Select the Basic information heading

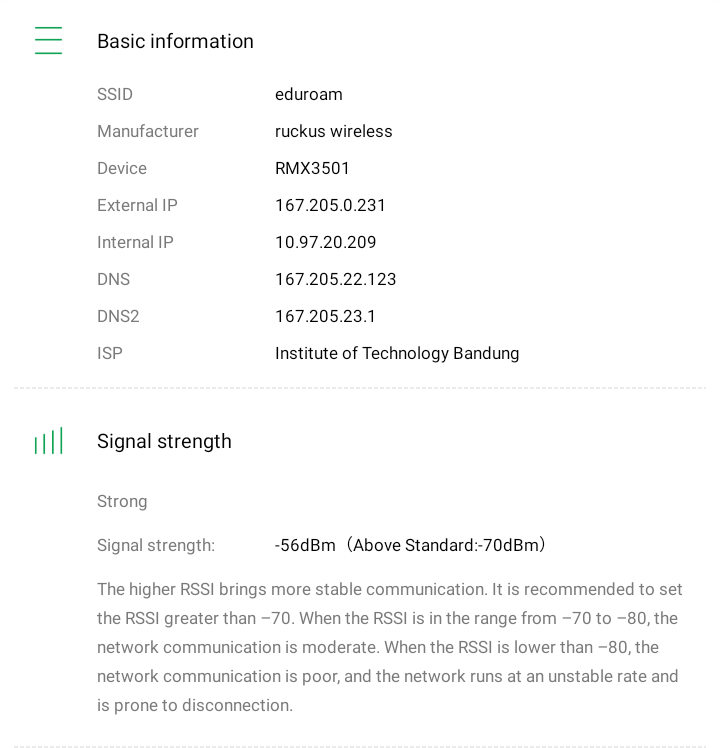[x=175, y=41]
